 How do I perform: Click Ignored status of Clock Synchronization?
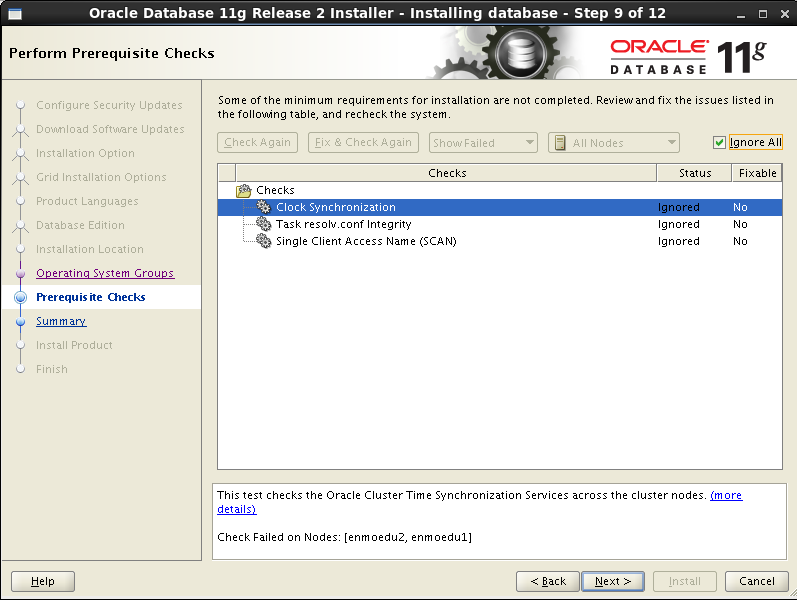pyautogui.click(x=679, y=207)
